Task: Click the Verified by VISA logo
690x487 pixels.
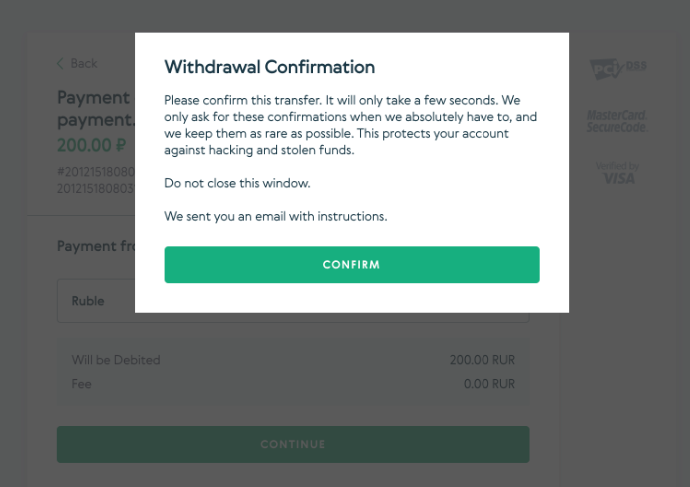Action: tap(618, 173)
